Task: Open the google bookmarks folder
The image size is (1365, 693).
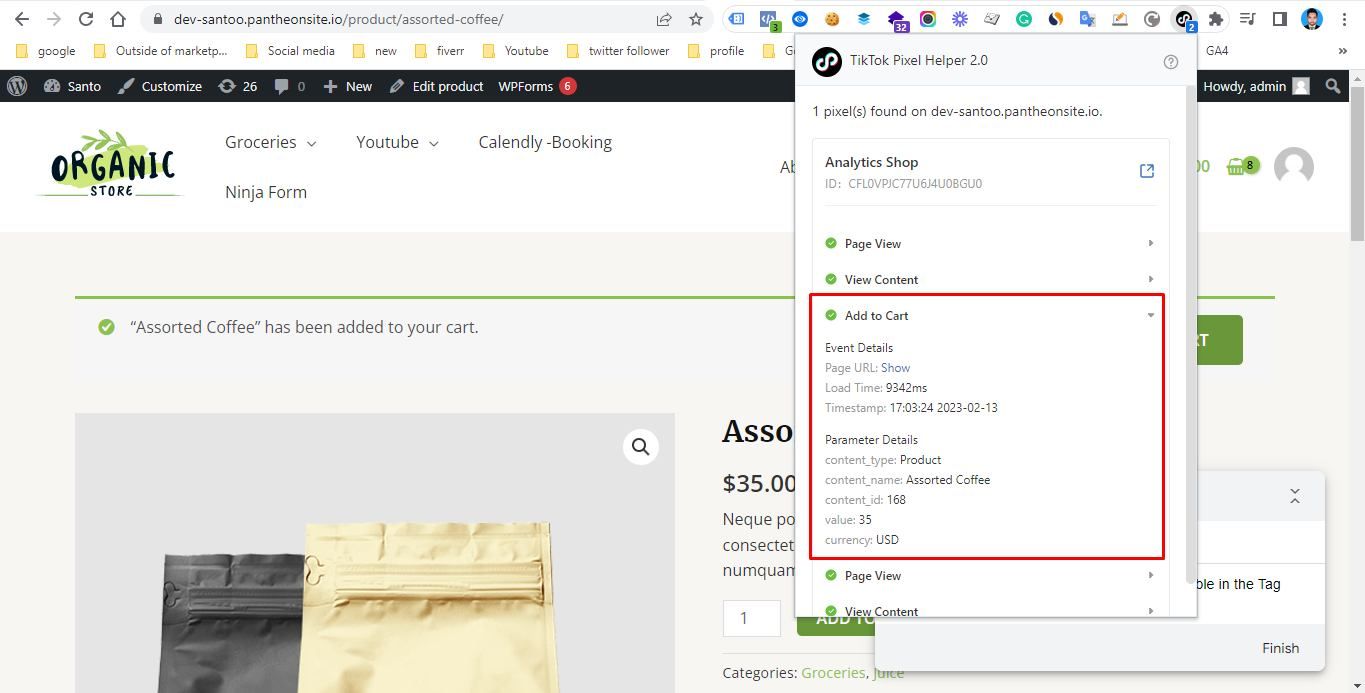Action: pos(46,51)
